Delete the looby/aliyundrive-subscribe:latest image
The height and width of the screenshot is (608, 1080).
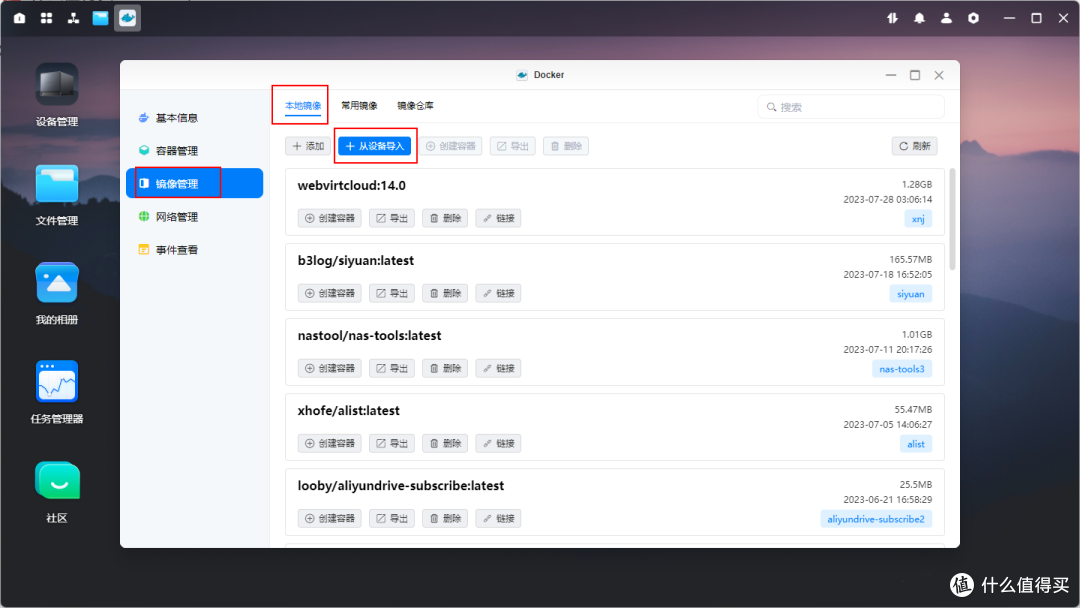click(445, 518)
